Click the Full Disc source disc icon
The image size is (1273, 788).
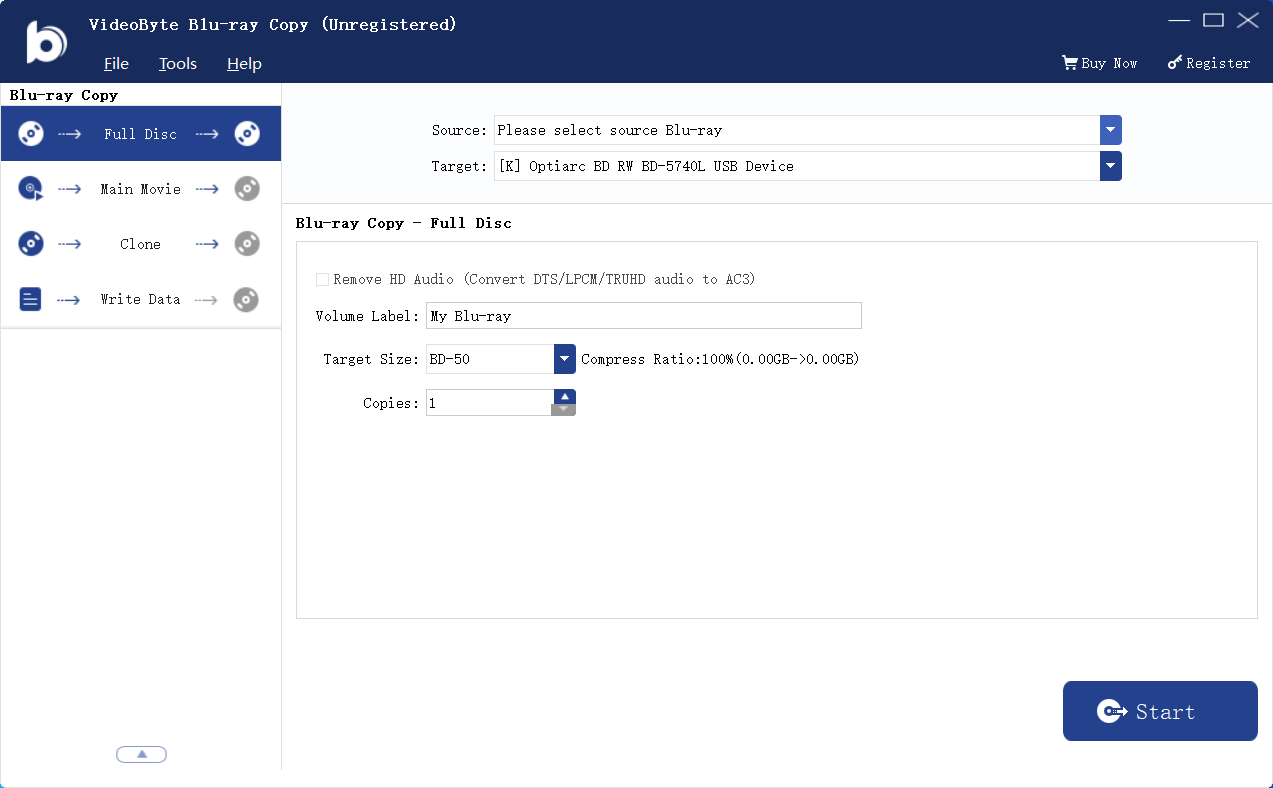click(x=32, y=134)
